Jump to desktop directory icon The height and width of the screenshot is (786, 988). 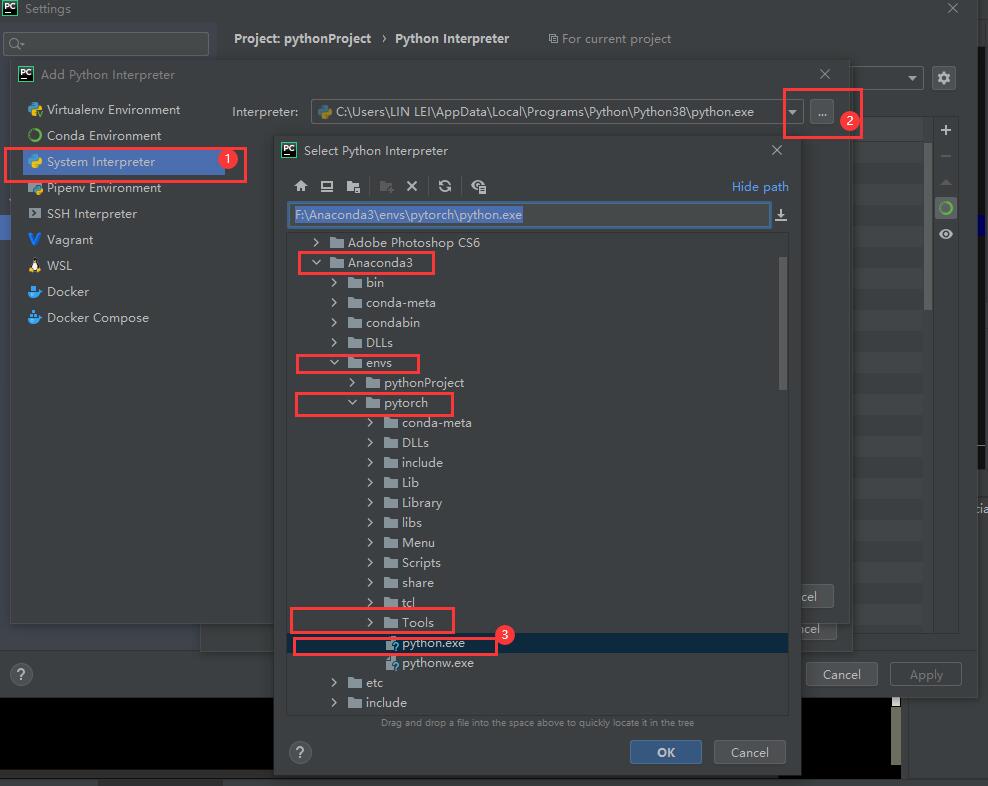coord(327,186)
